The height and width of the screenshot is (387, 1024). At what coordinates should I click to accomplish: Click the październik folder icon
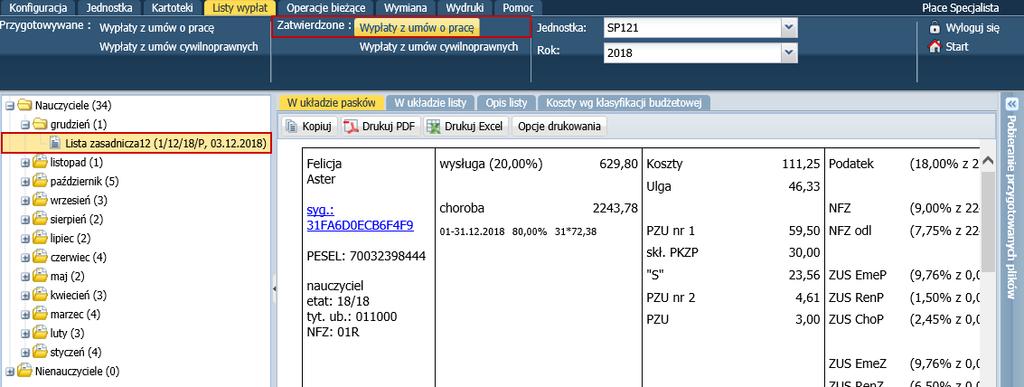(x=40, y=181)
